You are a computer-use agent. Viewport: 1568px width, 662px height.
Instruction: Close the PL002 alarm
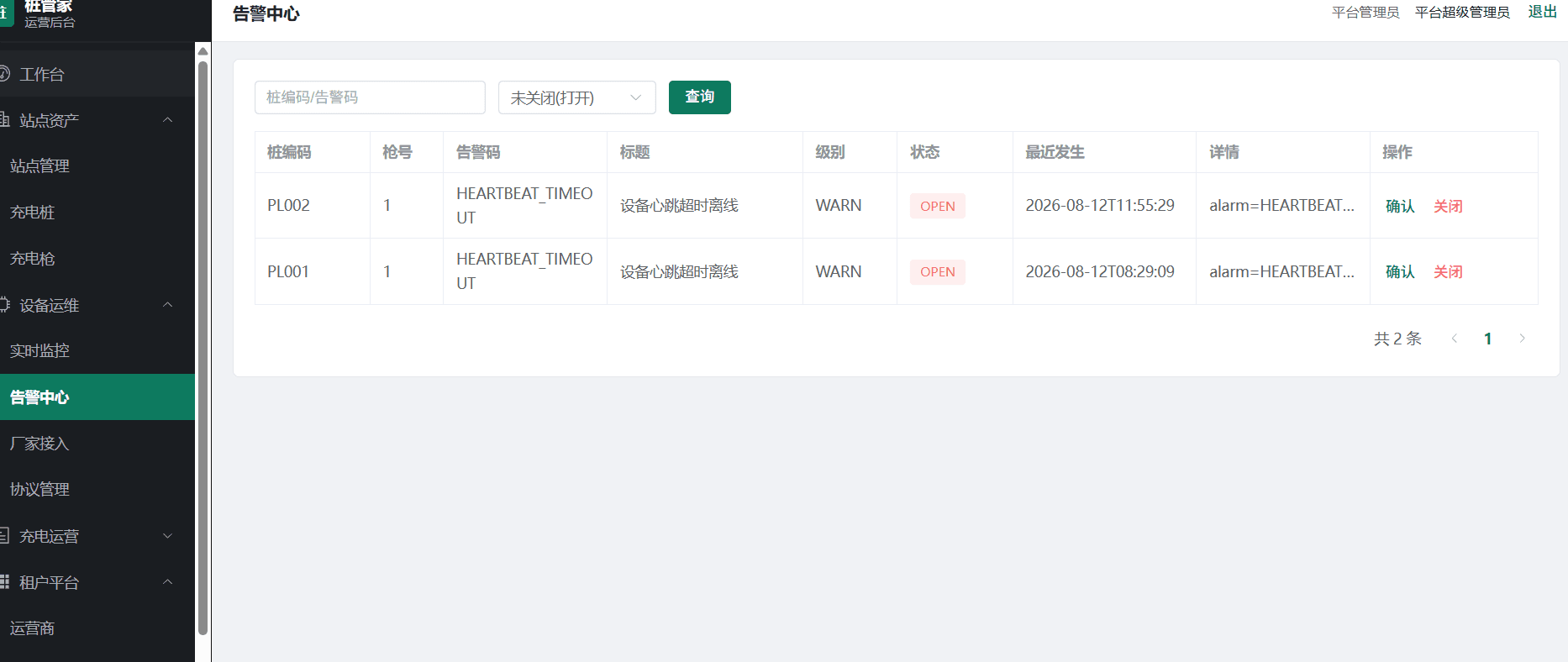click(1448, 206)
